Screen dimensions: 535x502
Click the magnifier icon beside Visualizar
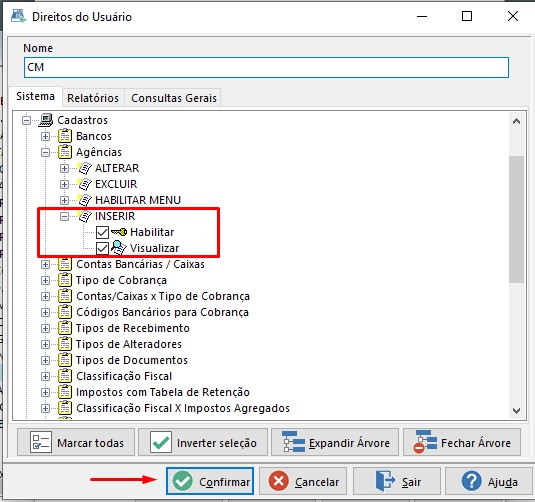point(119,248)
